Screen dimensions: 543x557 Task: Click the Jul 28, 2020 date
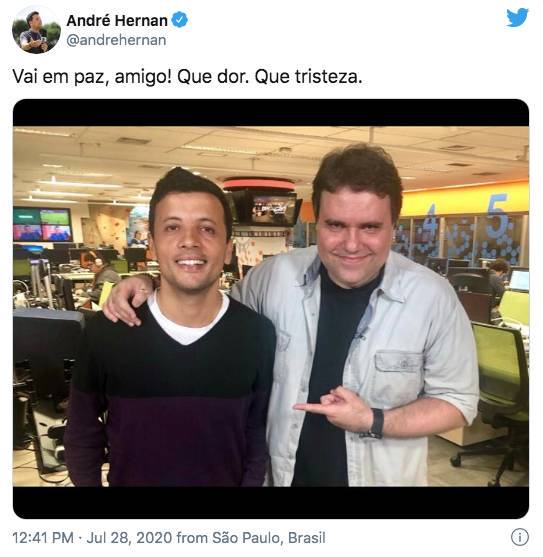click(x=129, y=537)
